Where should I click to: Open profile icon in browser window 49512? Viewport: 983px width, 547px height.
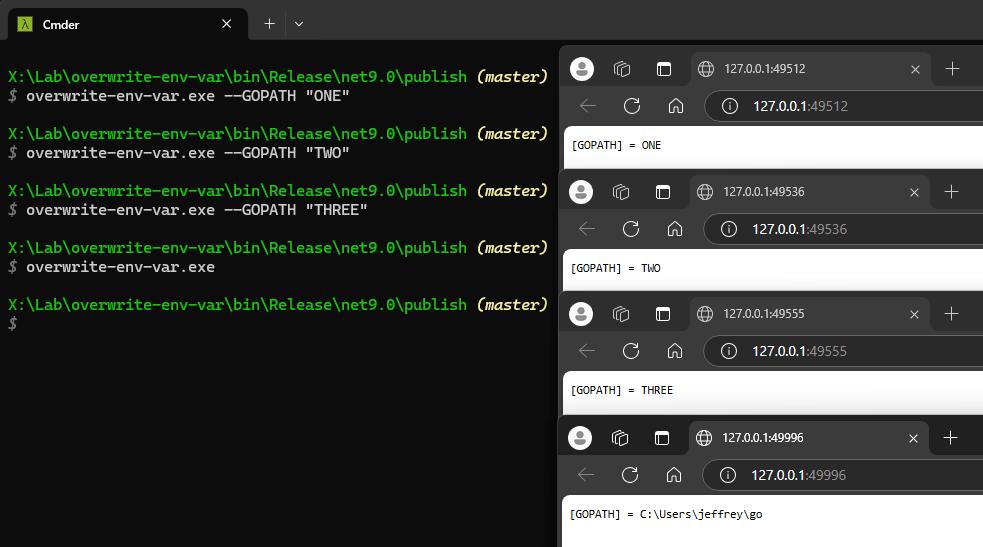(582, 69)
